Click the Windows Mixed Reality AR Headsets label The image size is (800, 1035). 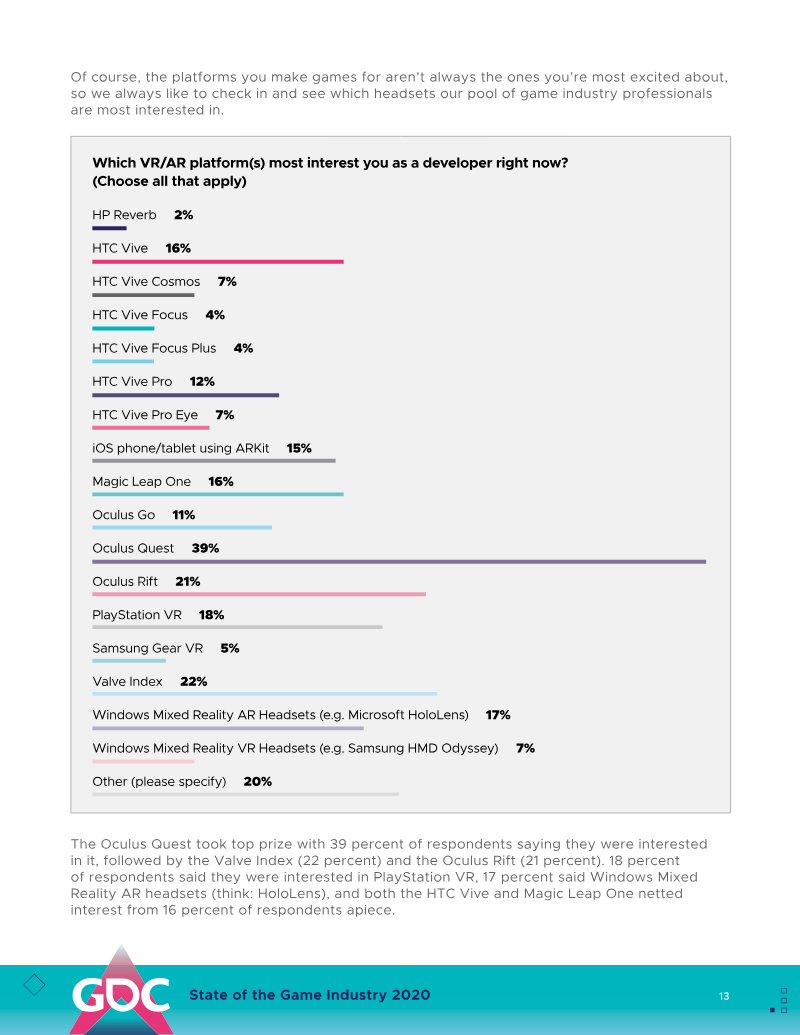point(280,715)
